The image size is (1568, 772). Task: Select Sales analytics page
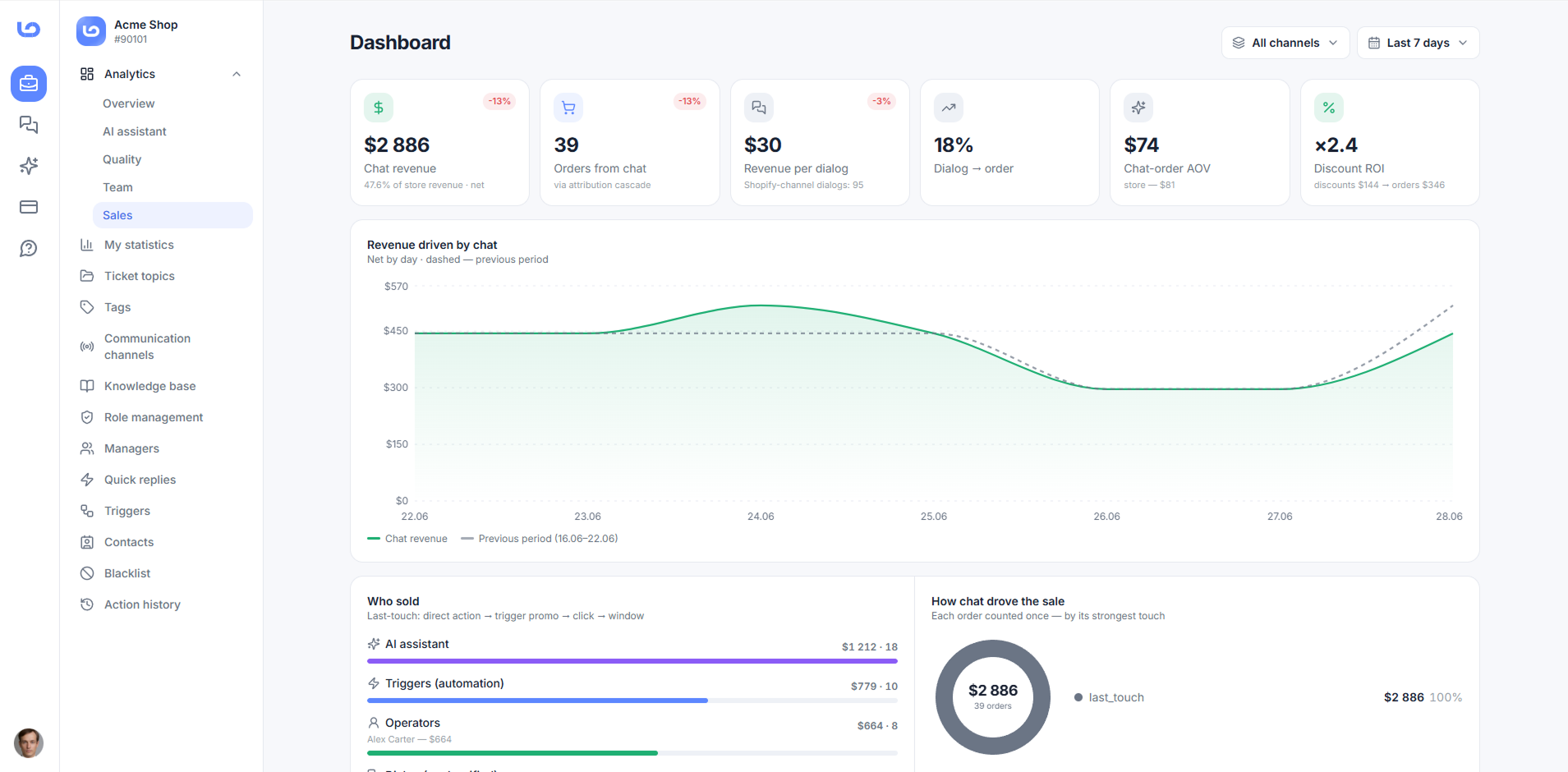[x=172, y=215]
